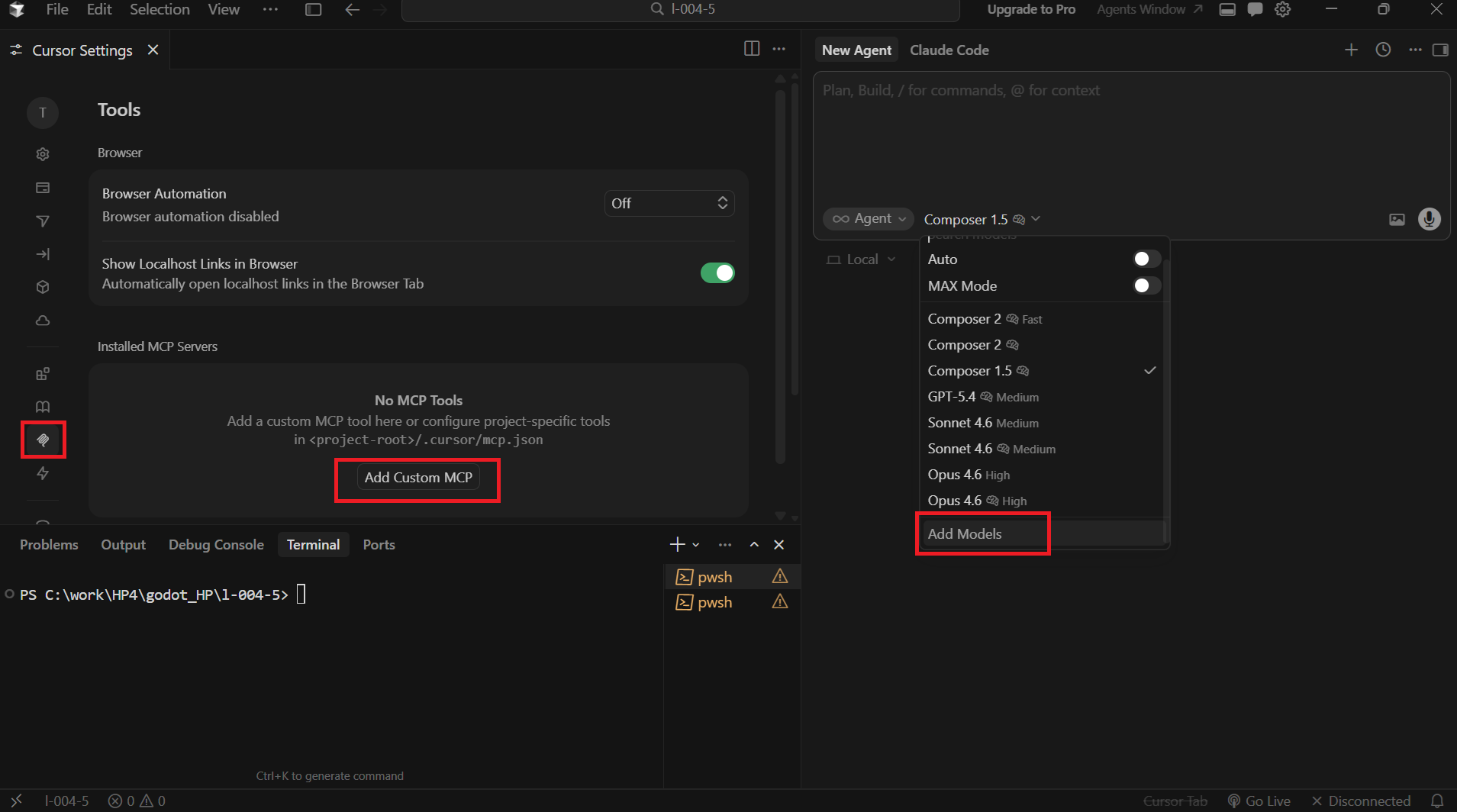Click the split editor layout icon

coord(752,49)
